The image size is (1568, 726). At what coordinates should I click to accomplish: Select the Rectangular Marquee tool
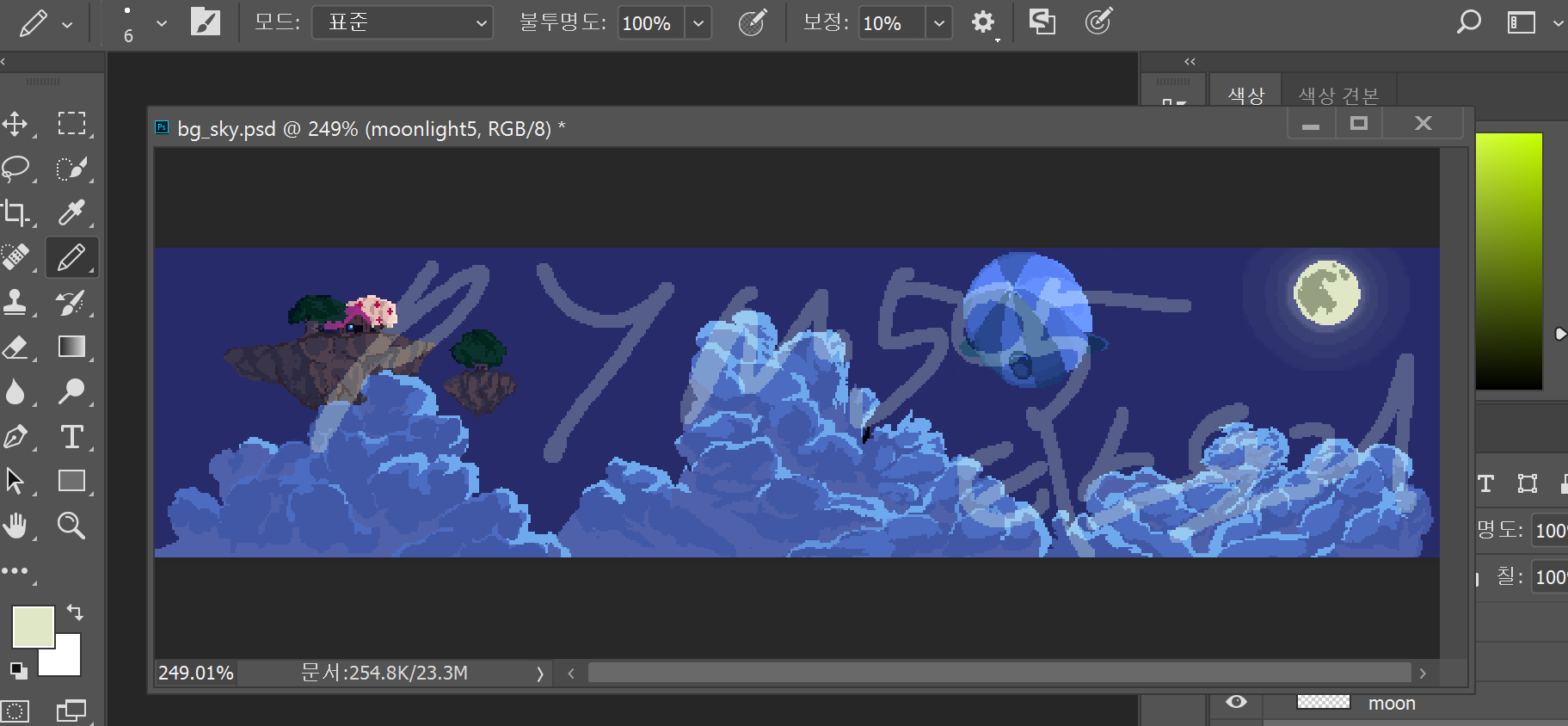pos(71,124)
